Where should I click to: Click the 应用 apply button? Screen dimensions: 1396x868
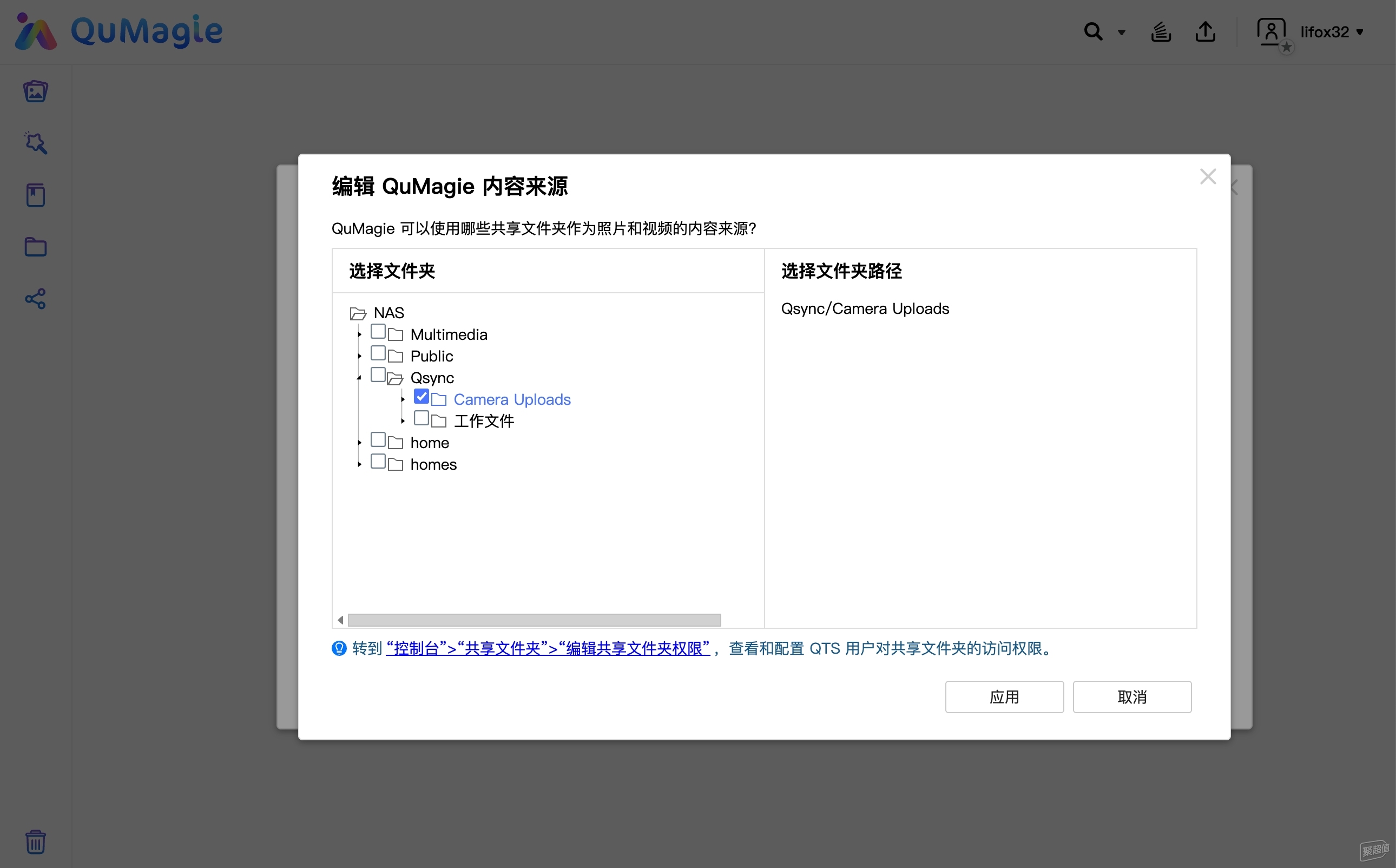1004,697
